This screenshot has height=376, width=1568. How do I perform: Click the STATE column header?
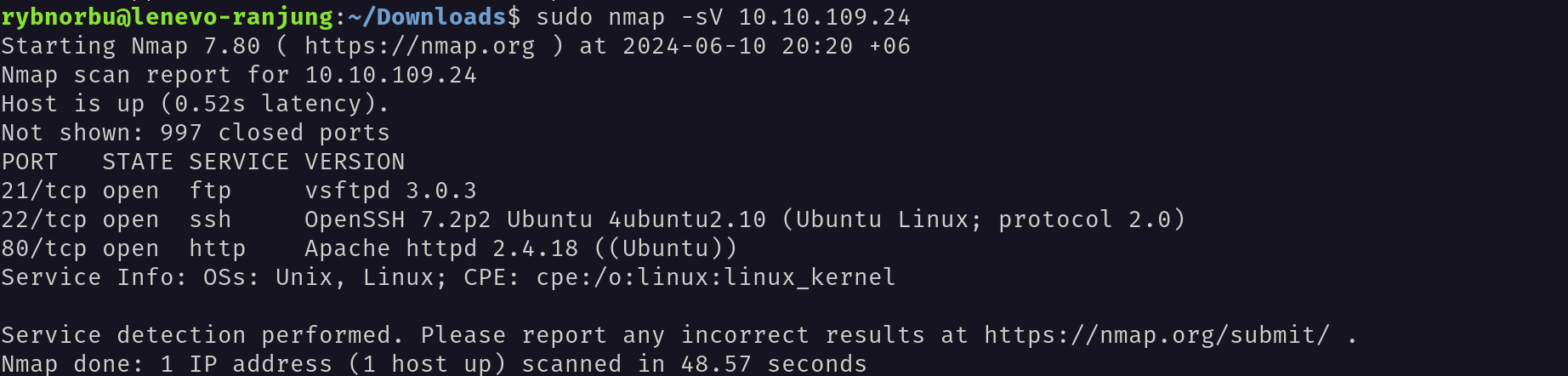[138, 162]
